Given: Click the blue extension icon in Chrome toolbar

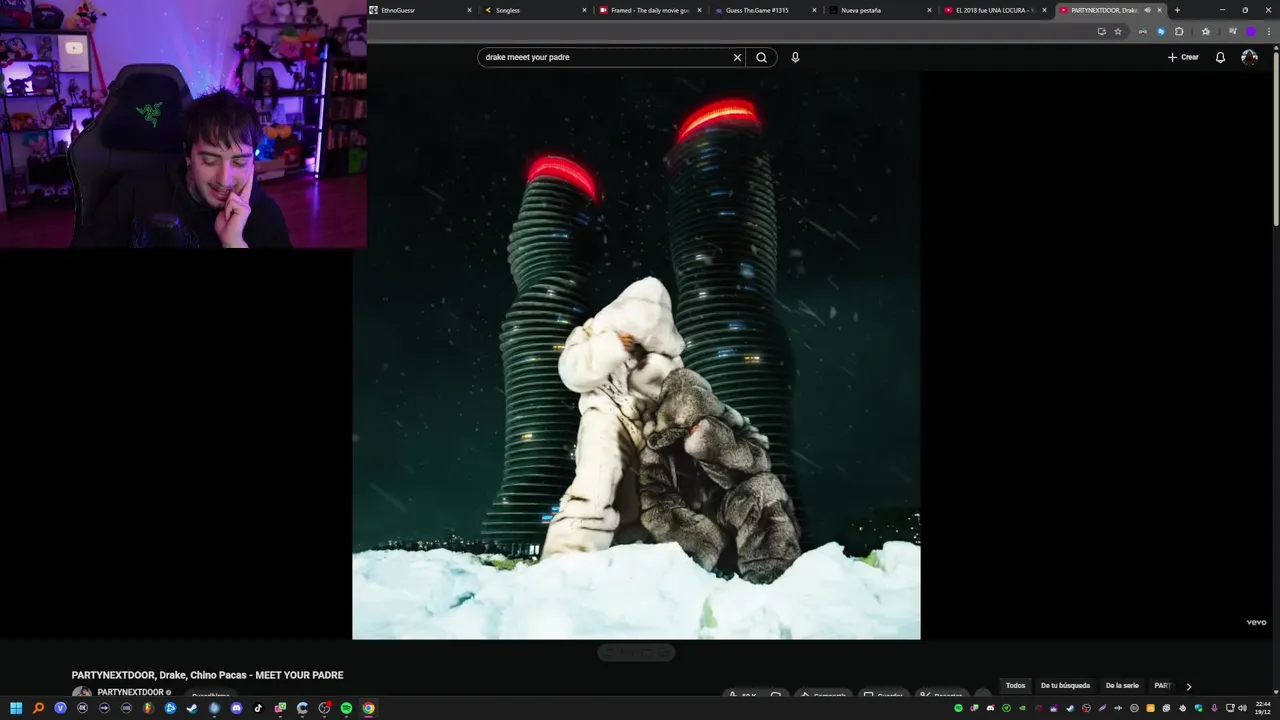Looking at the screenshot, I should click(x=1161, y=31).
